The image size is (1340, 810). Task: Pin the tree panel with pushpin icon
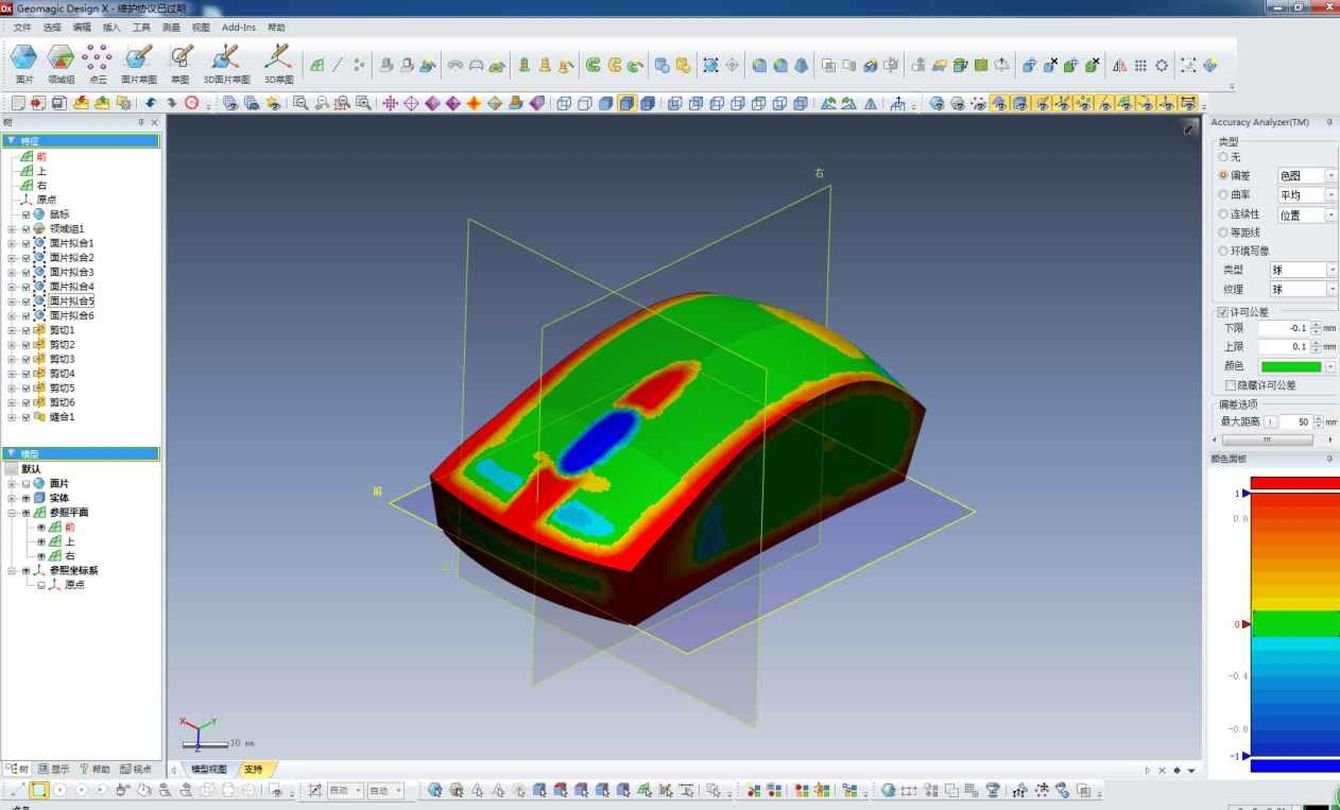click(x=141, y=122)
